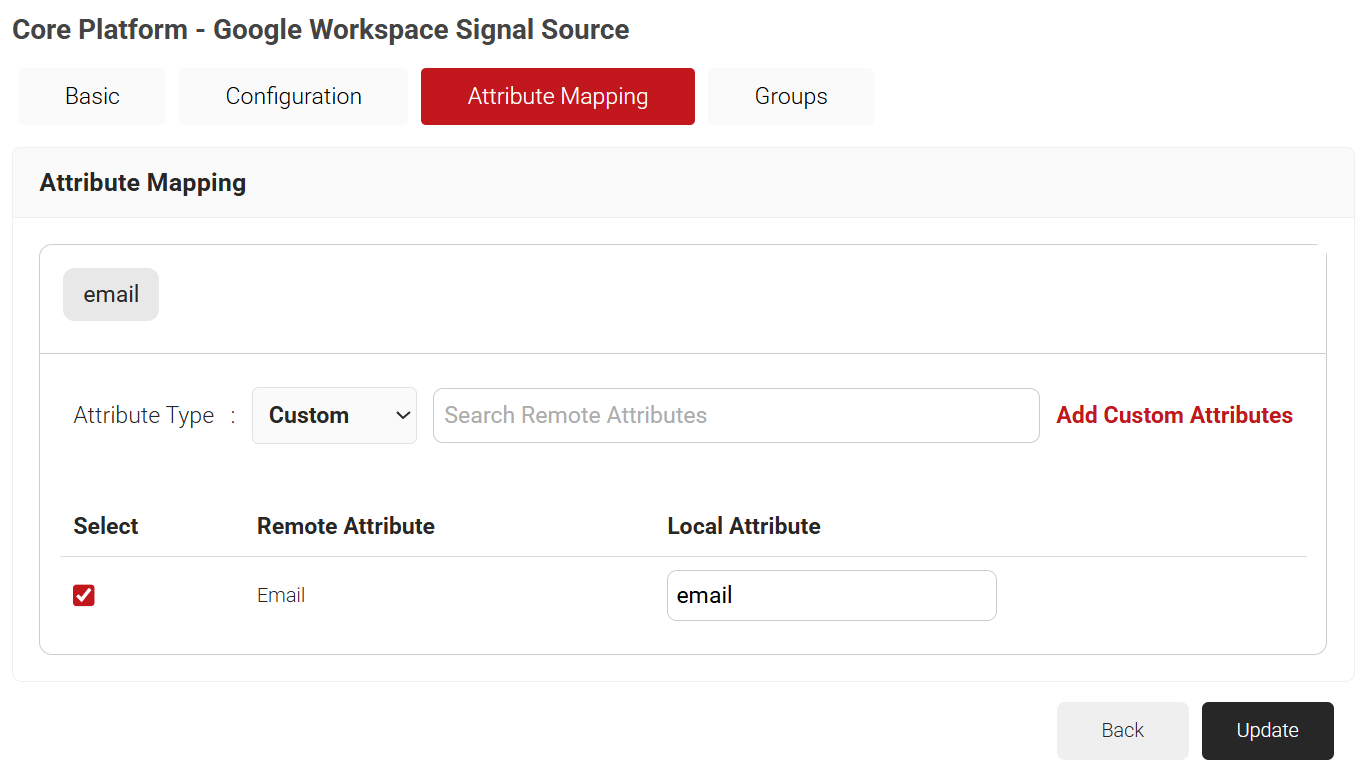The height and width of the screenshot is (772, 1364).
Task: Focus the Search Remote Attributes field
Action: (735, 416)
